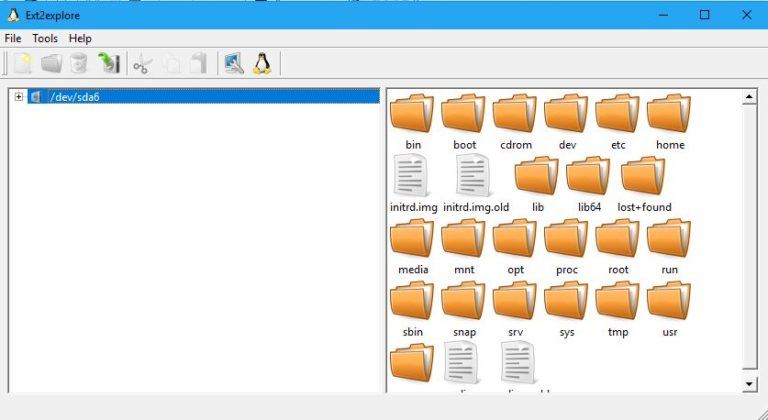Select the root folder icon
Image resolution: width=768 pixels, height=420 pixels.
coord(618,238)
